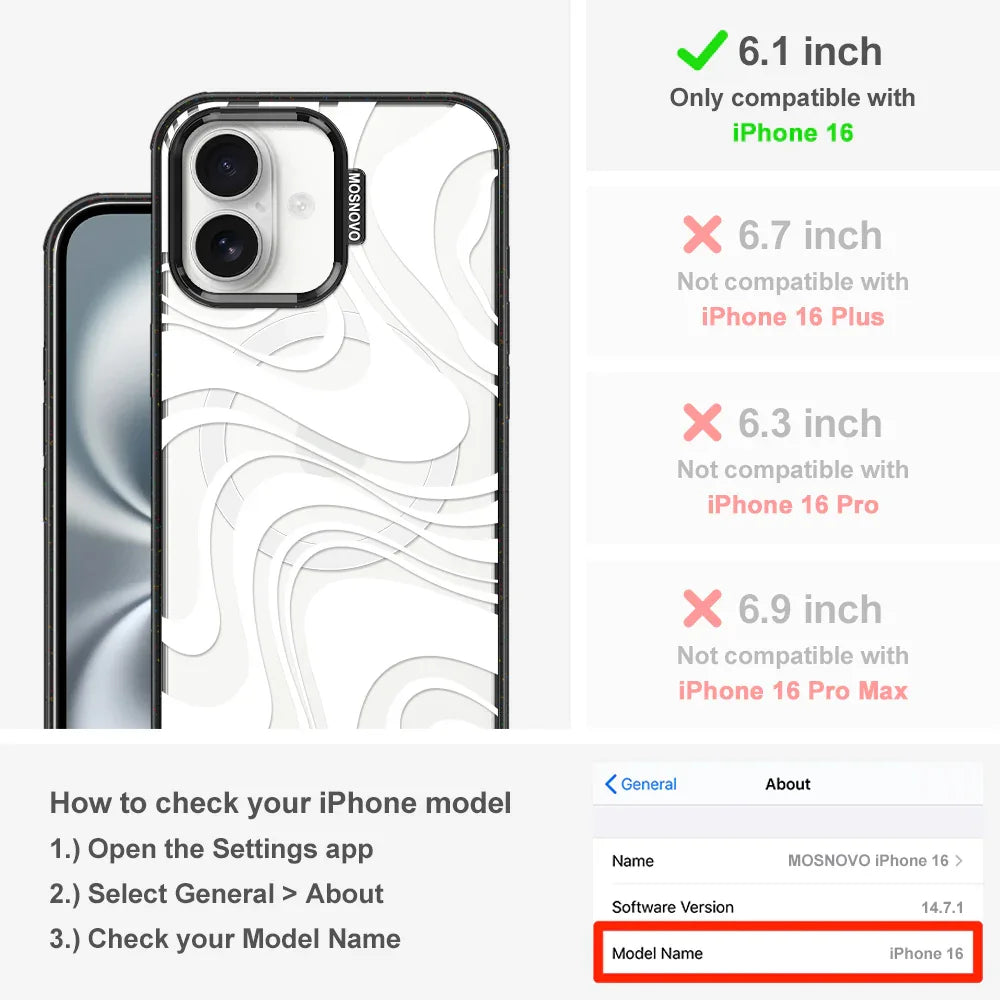Click the About screen title
The width and height of the screenshot is (1000, 1000).
(x=788, y=784)
